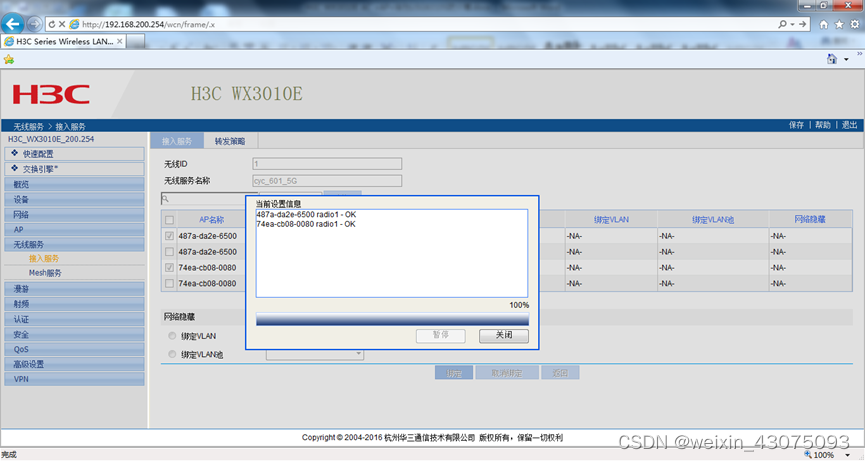Click 关闭 button in settings dialog
The width and height of the screenshot is (865, 461).
pos(504,335)
